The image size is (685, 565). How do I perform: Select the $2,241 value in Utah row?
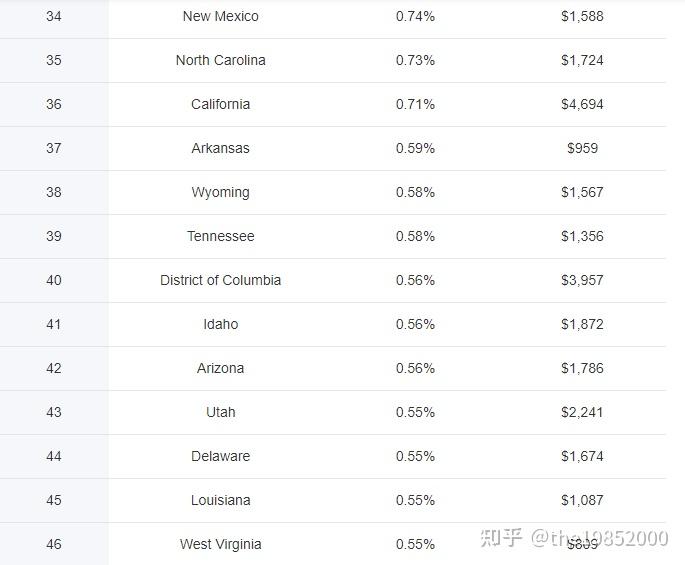pyautogui.click(x=582, y=412)
